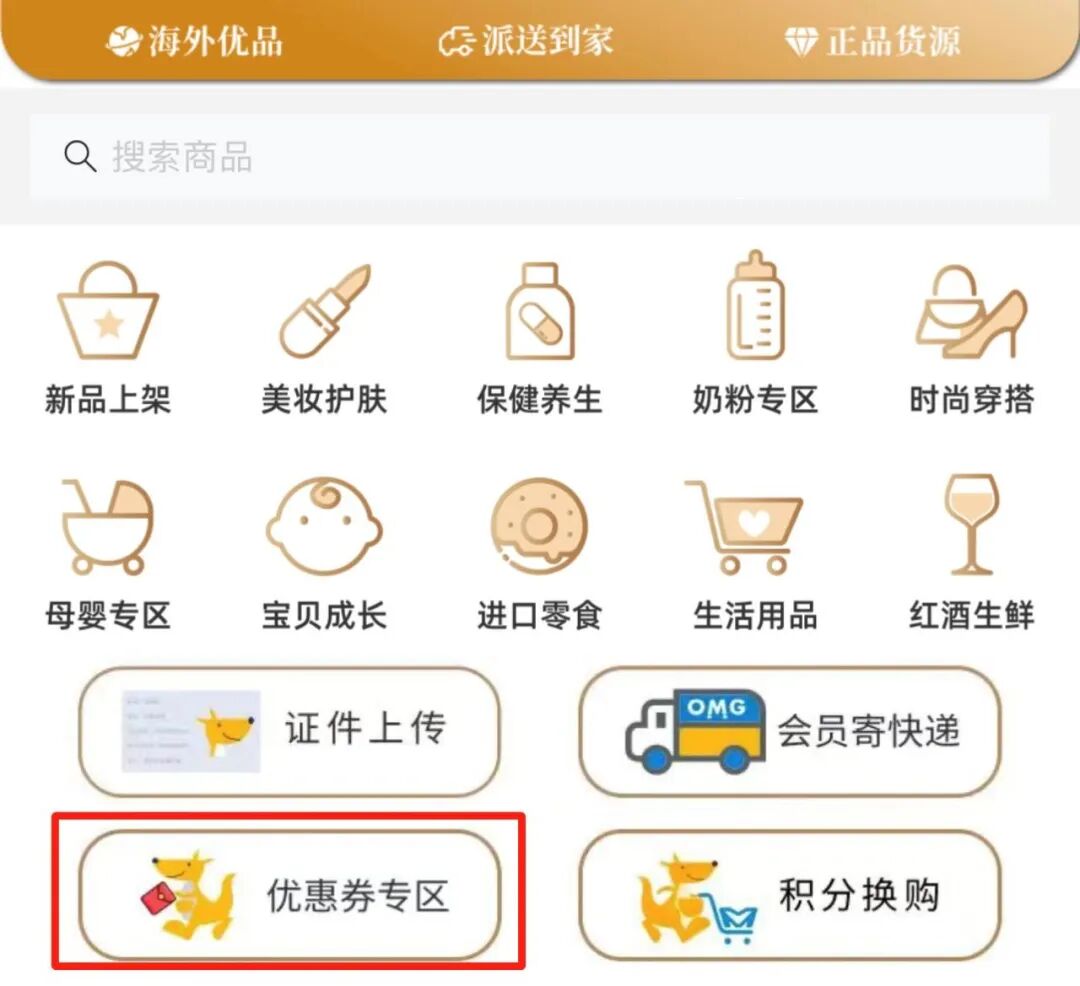Screen dimensions: 1080x986
Task: Open the 保健养生 pill bottle category
Action: (540, 311)
